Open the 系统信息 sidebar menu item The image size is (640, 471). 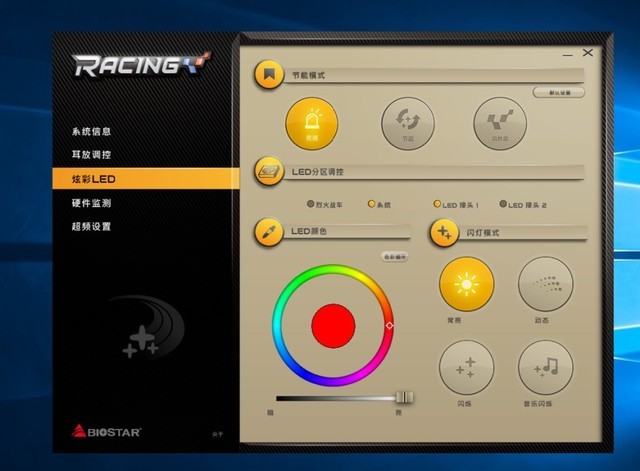91,131
